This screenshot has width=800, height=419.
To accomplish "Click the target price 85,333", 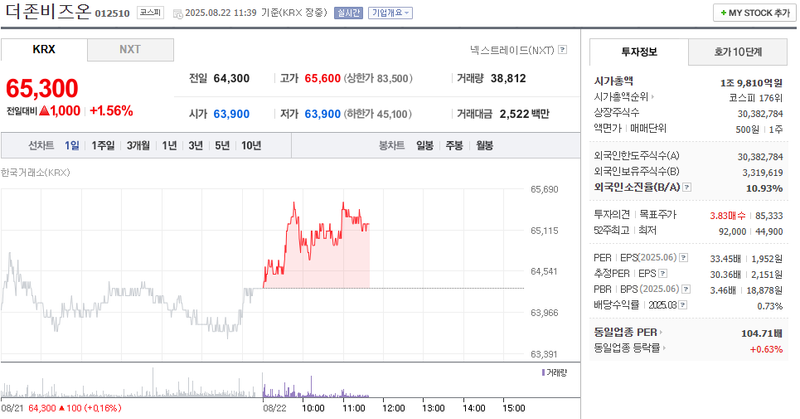I will pos(769,216).
